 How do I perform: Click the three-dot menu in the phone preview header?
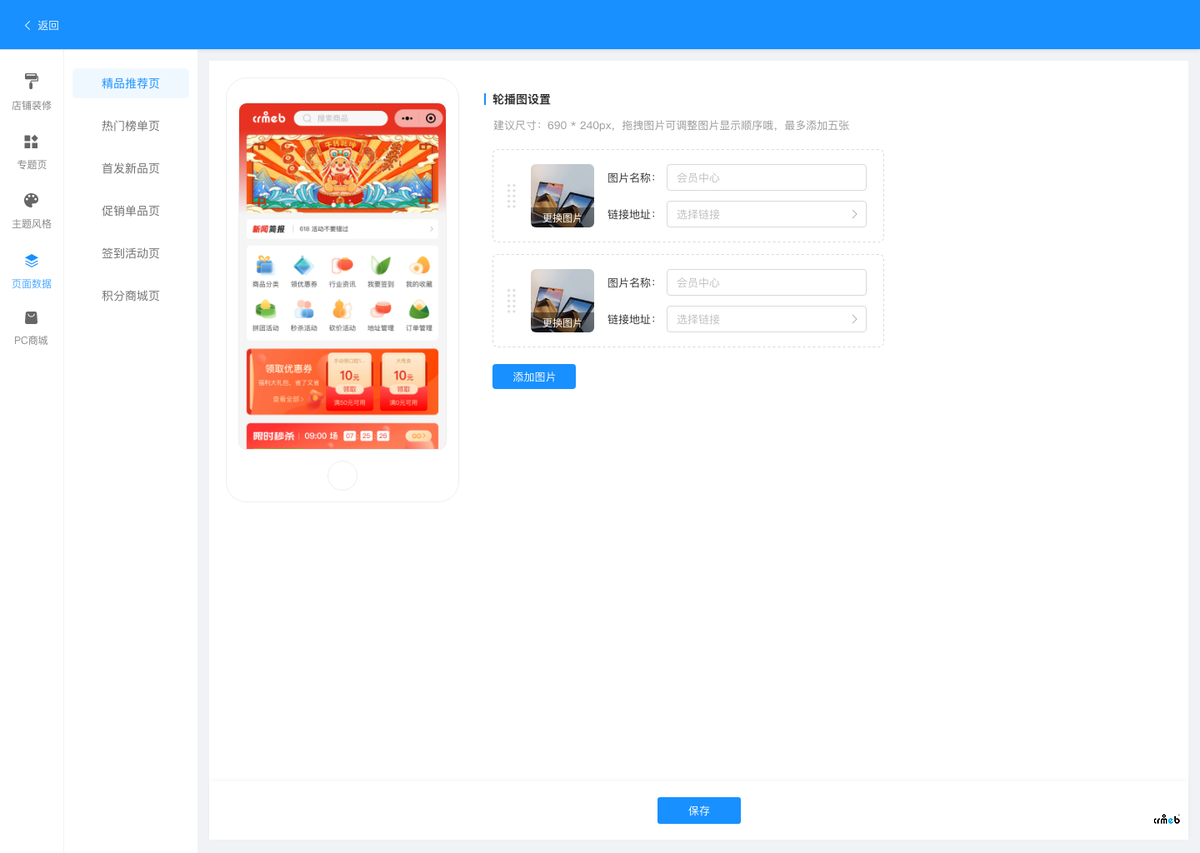[407, 118]
